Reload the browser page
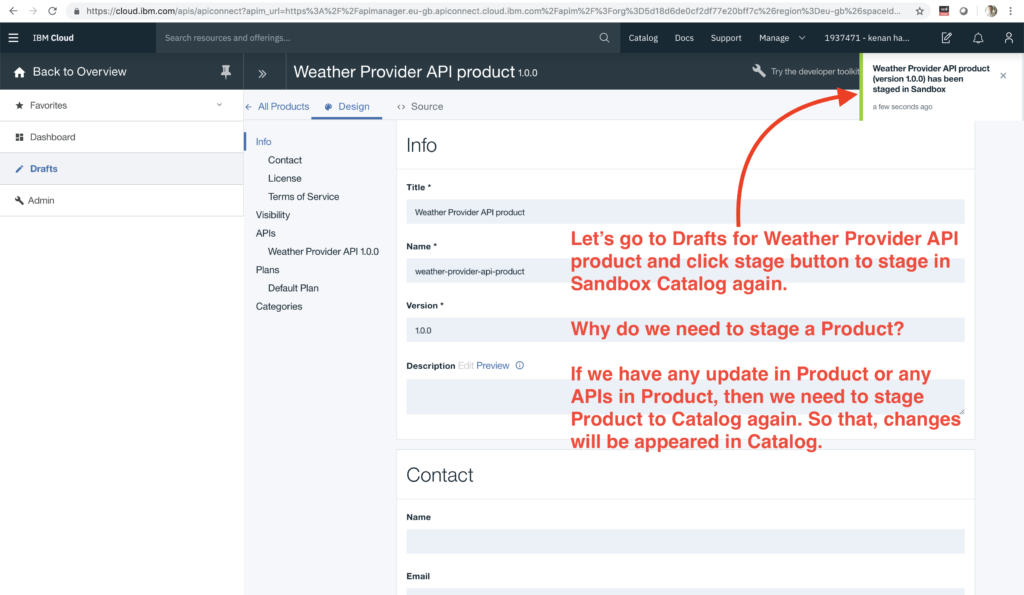This screenshot has height=595, width=1024. pos(52,10)
